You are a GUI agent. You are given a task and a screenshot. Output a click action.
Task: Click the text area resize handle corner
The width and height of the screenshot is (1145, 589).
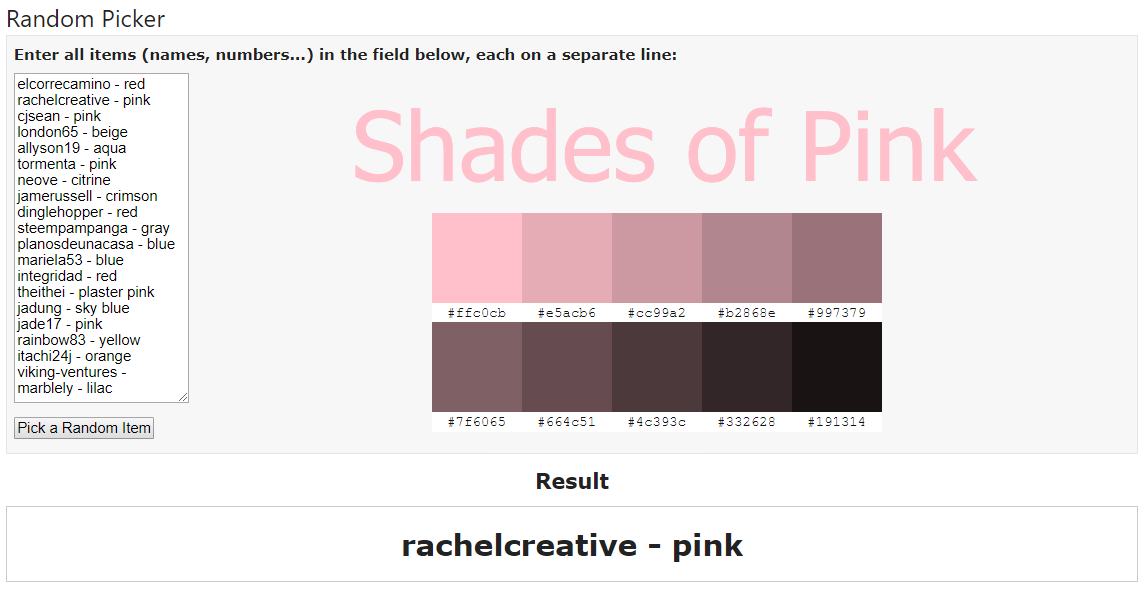pyautogui.click(x=183, y=396)
